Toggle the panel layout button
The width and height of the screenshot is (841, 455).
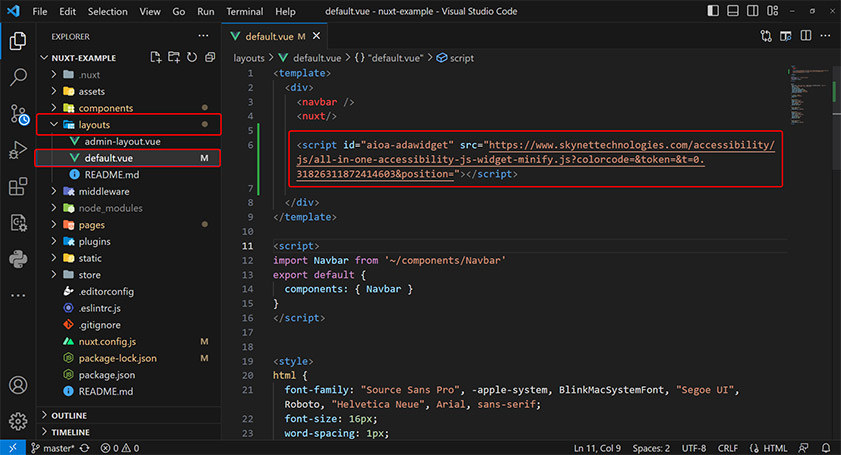pyautogui.click(x=735, y=11)
